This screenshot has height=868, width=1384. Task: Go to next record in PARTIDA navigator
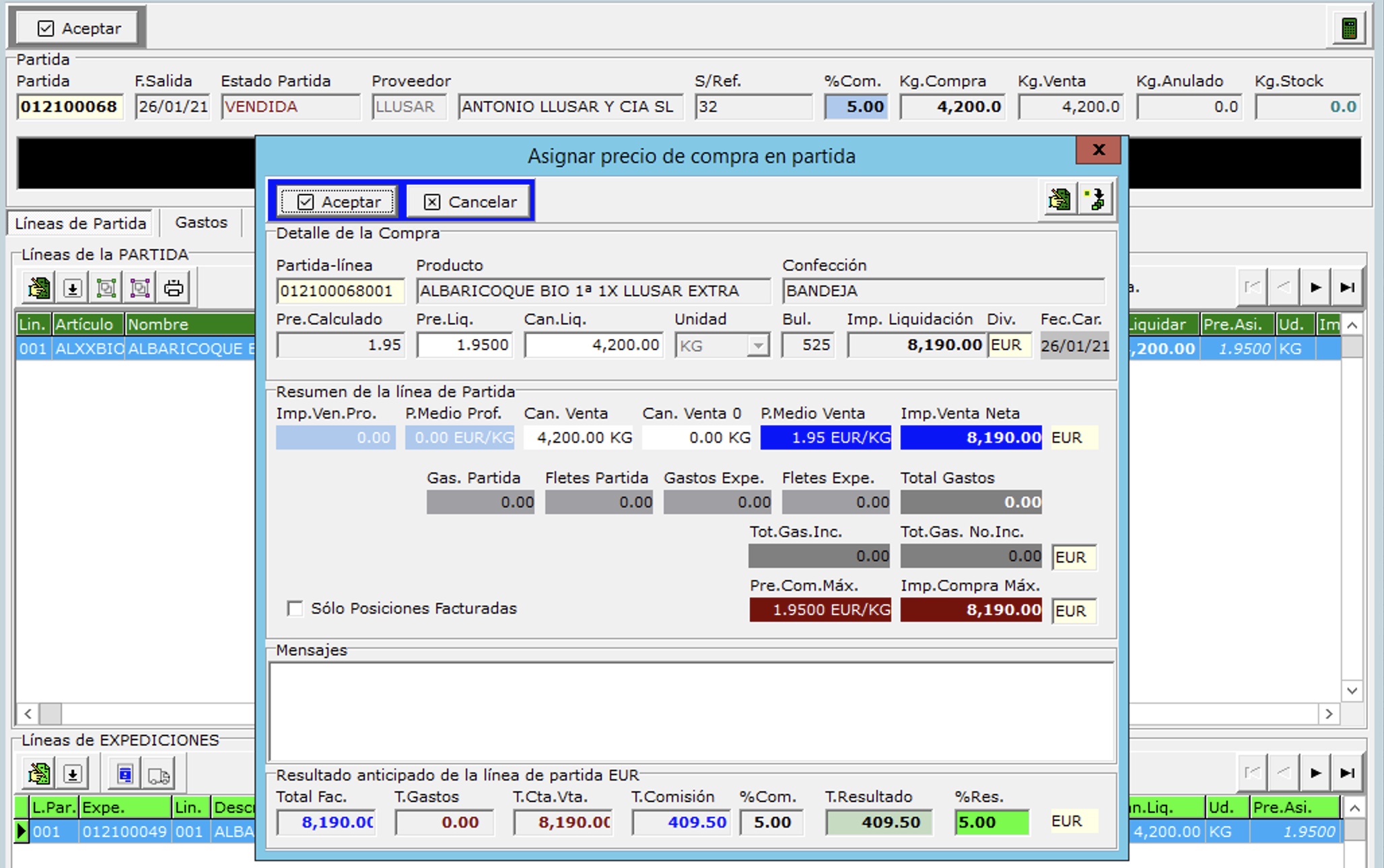(1315, 287)
